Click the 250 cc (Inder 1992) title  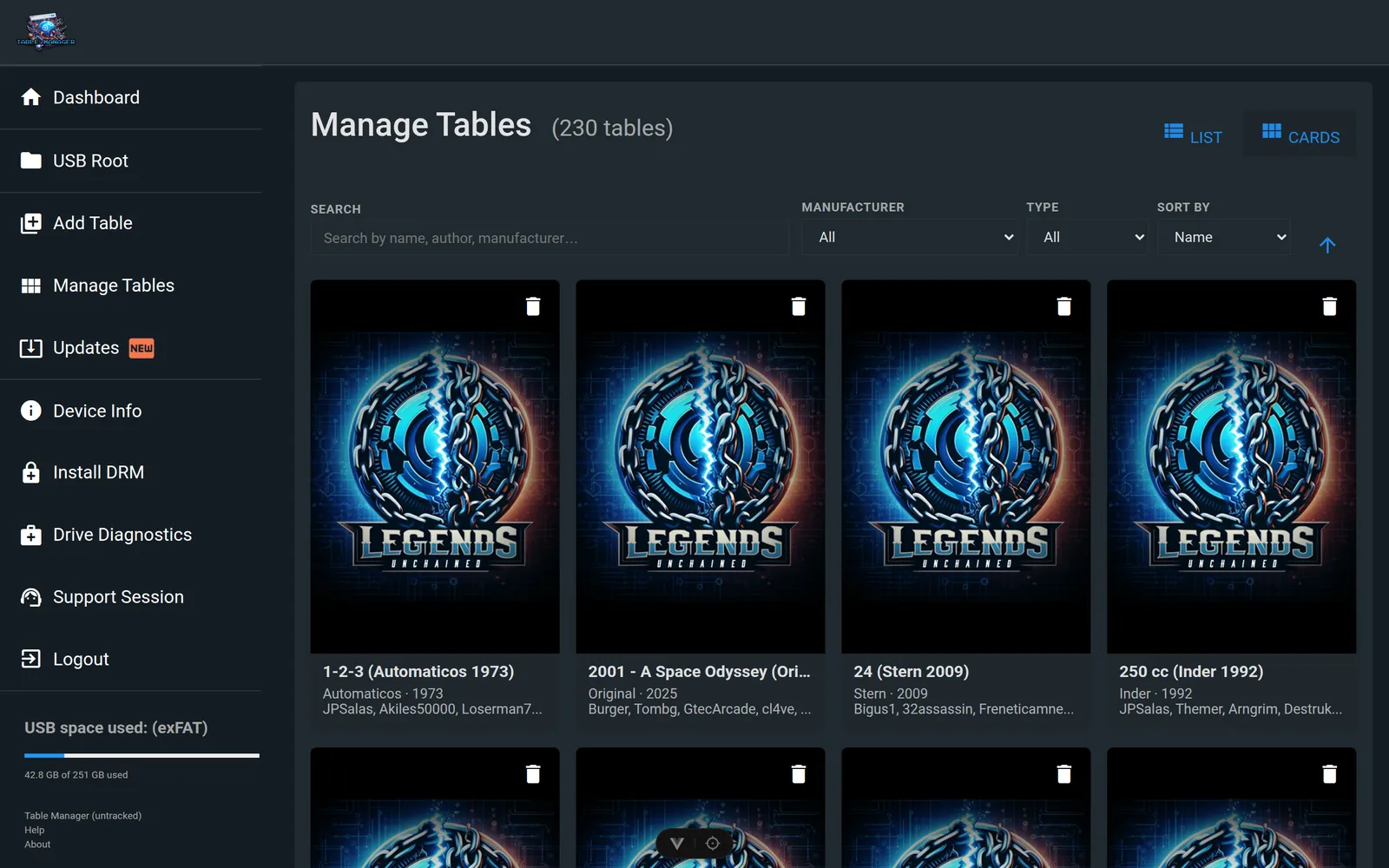point(1191,672)
